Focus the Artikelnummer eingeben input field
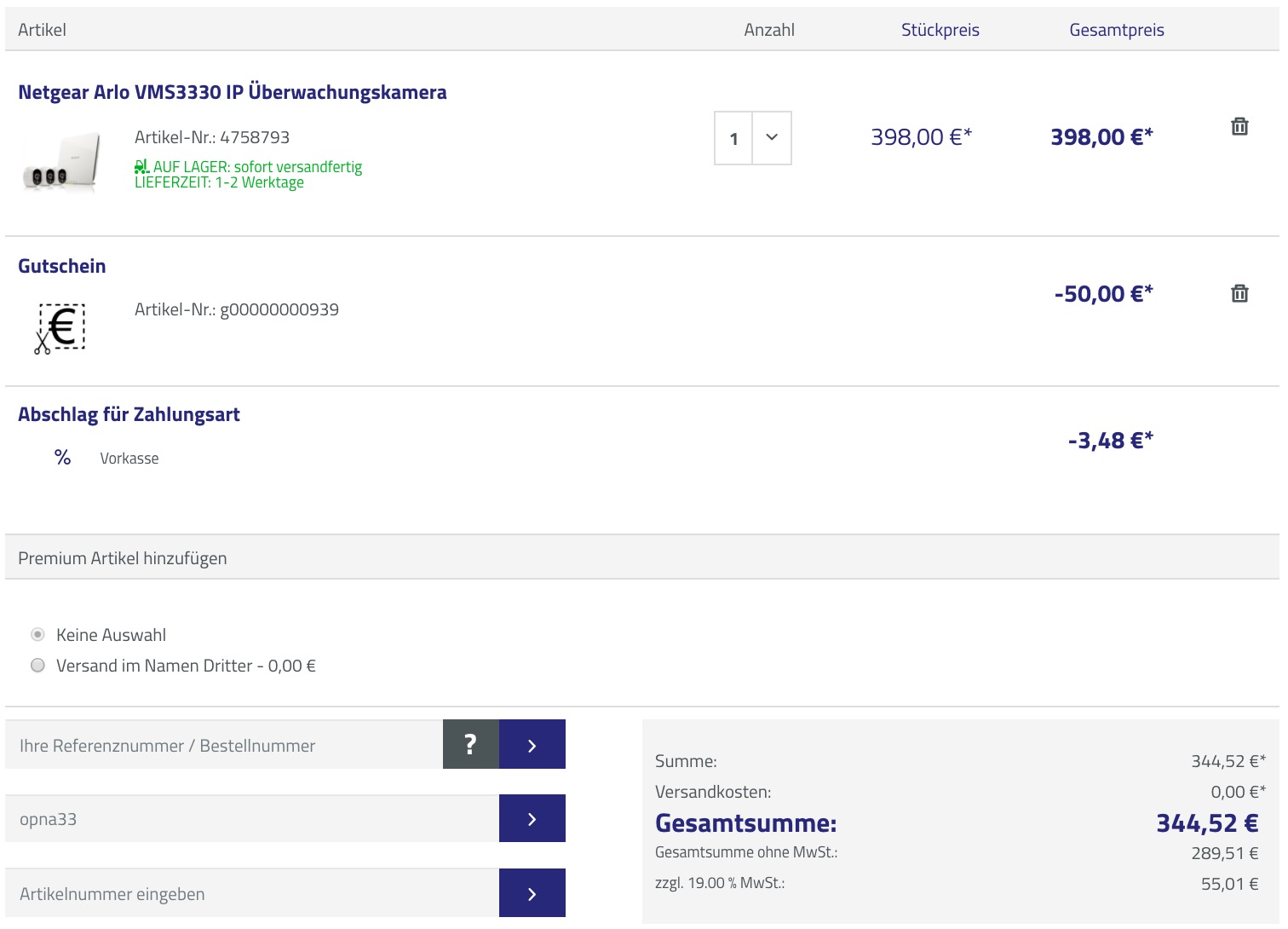 (252, 894)
